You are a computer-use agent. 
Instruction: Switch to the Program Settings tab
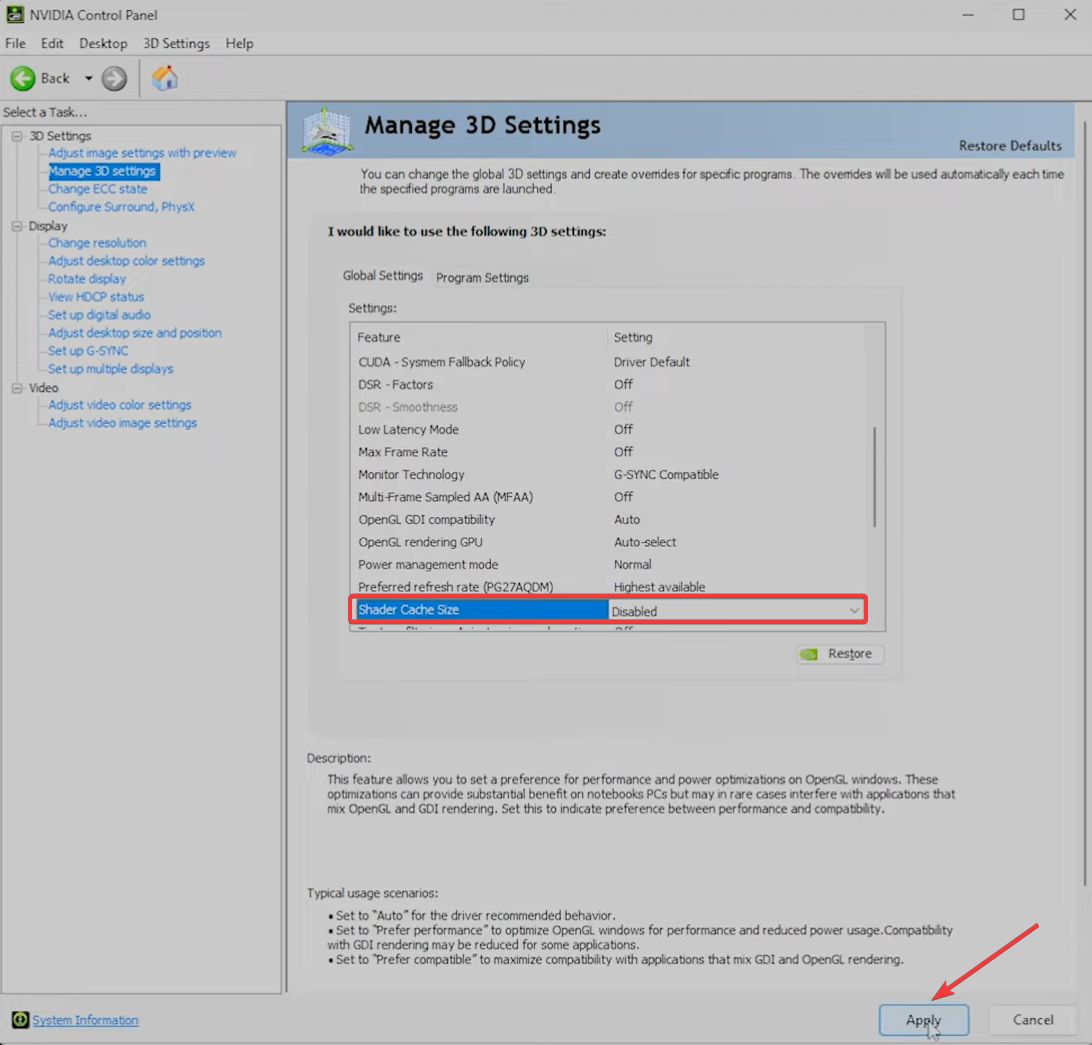click(x=482, y=278)
